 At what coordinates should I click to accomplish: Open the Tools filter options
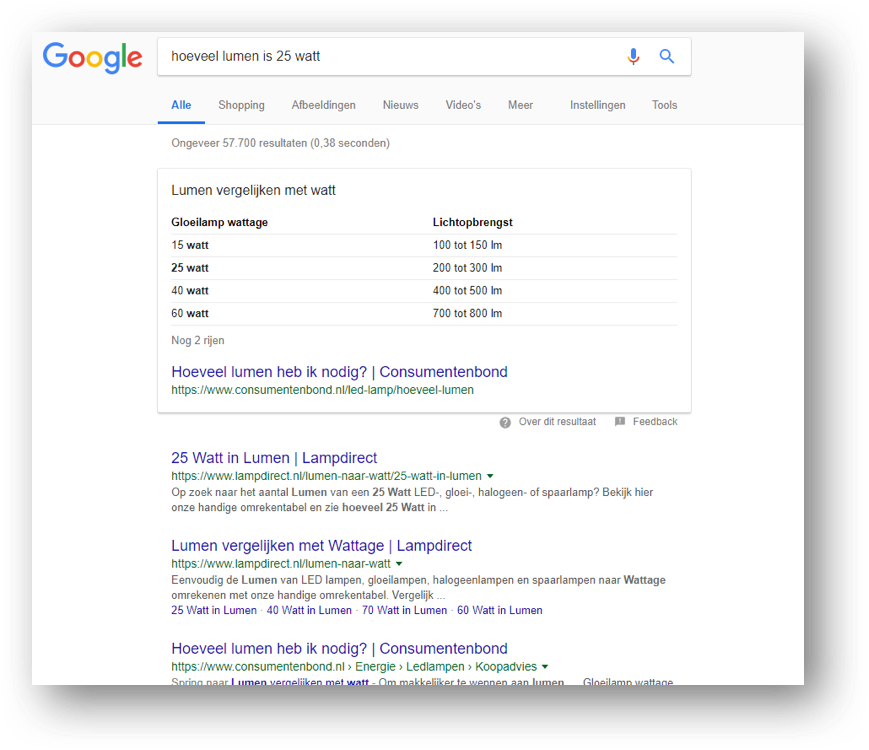pyautogui.click(x=664, y=105)
